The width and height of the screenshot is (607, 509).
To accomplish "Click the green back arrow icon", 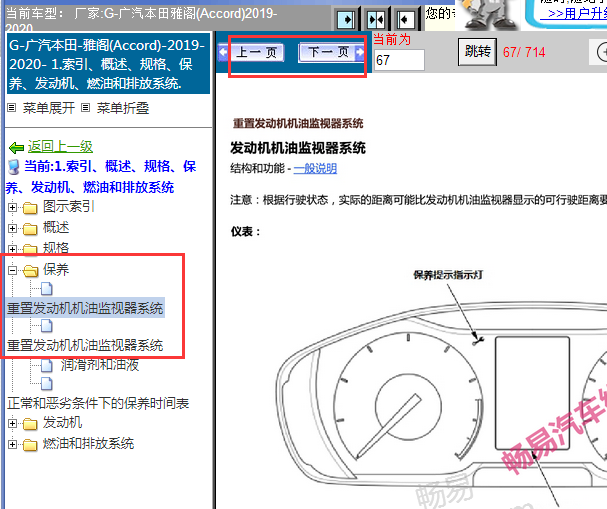I will [x=16, y=147].
